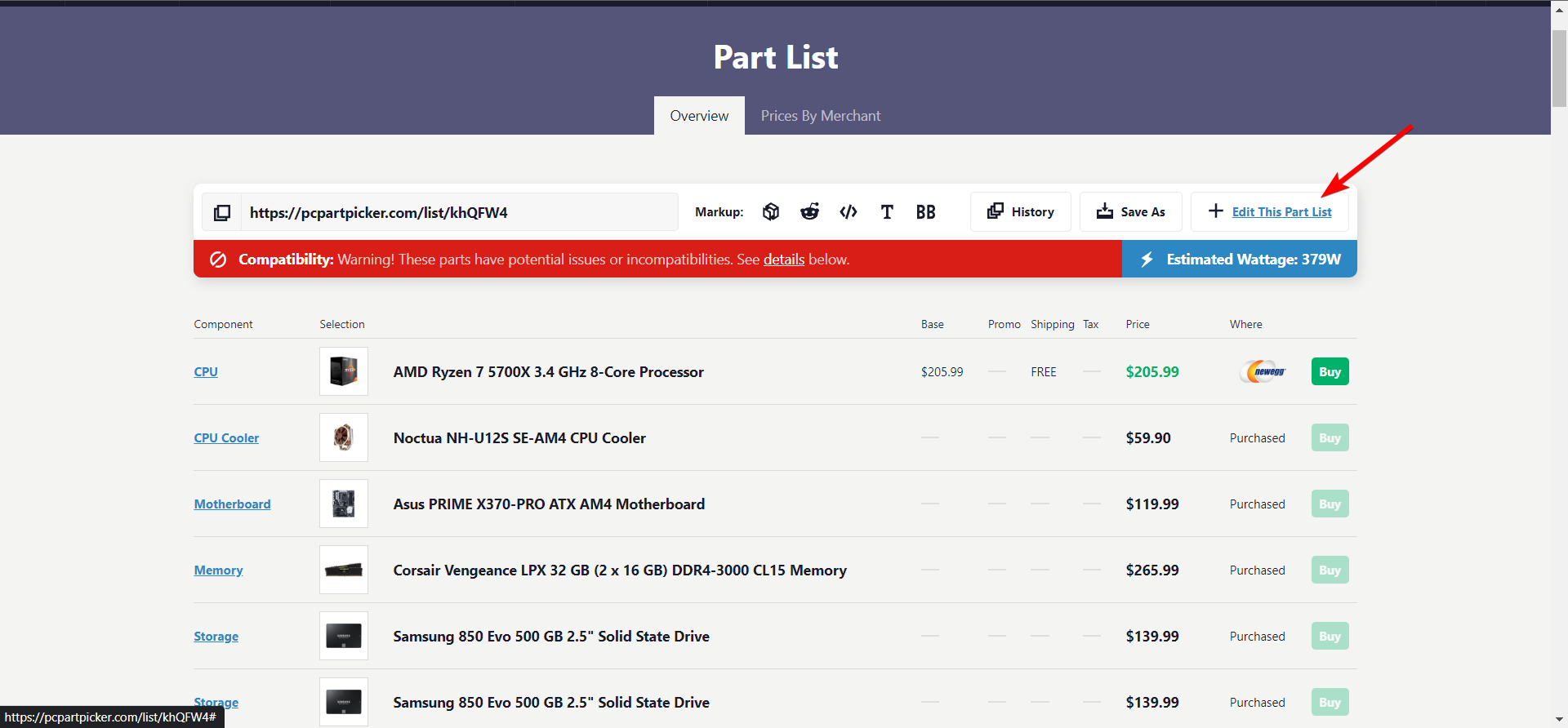Click the scrollbar down arrow

1559,719
